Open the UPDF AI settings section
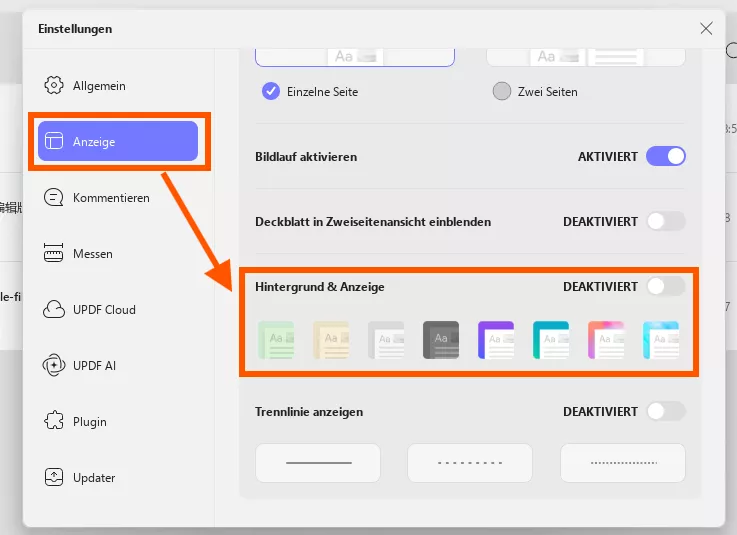 click(x=118, y=365)
